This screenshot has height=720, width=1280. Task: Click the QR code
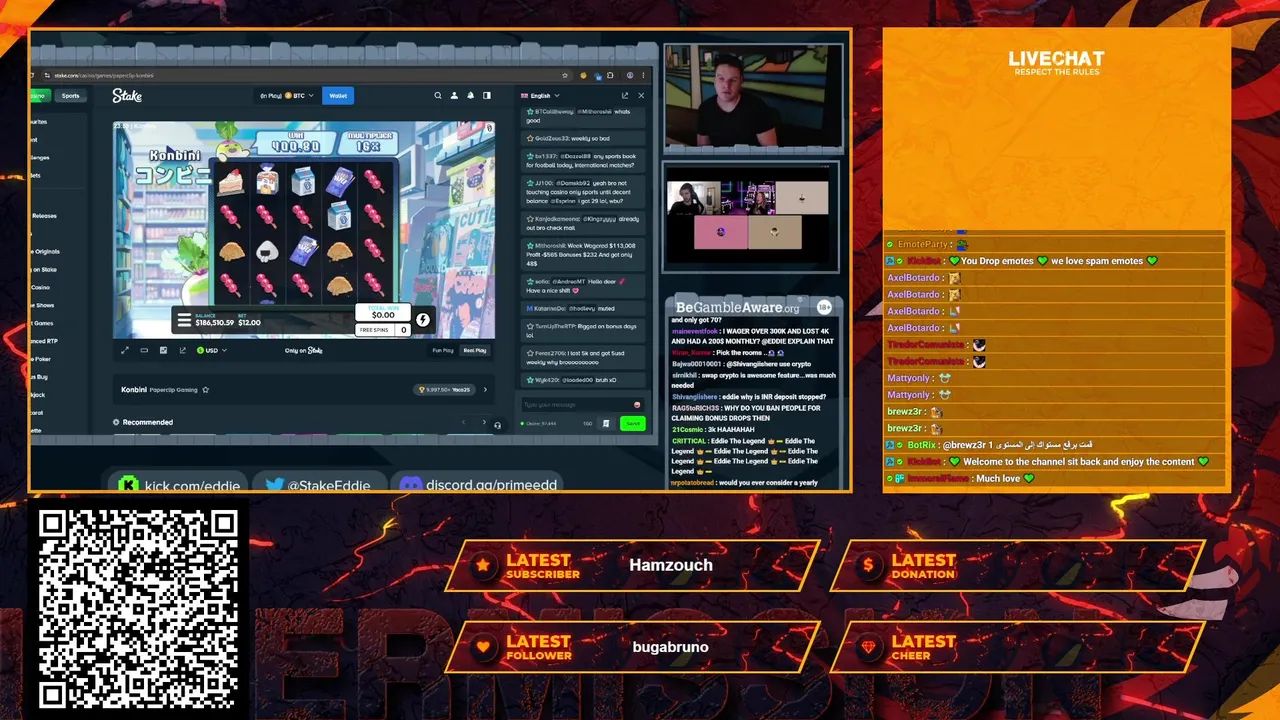pos(138,608)
